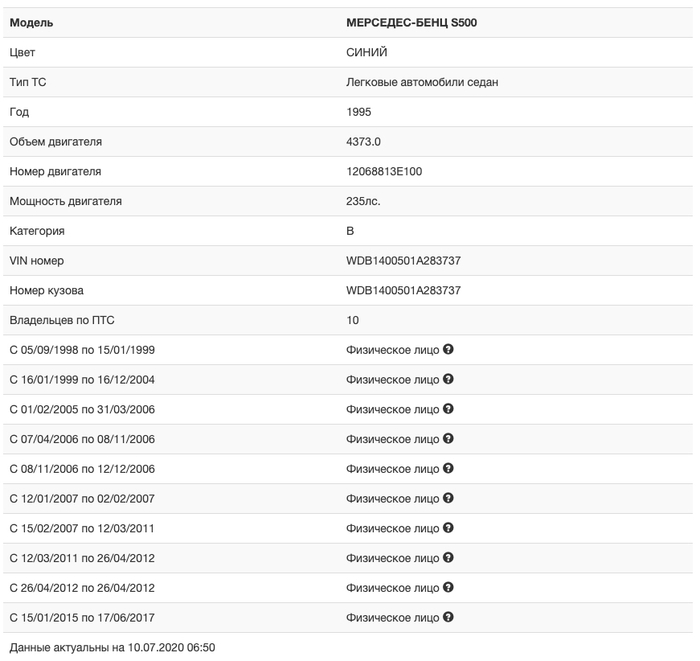Click help icon for 12/03/2011–26/04/2012 owner

(x=449, y=558)
